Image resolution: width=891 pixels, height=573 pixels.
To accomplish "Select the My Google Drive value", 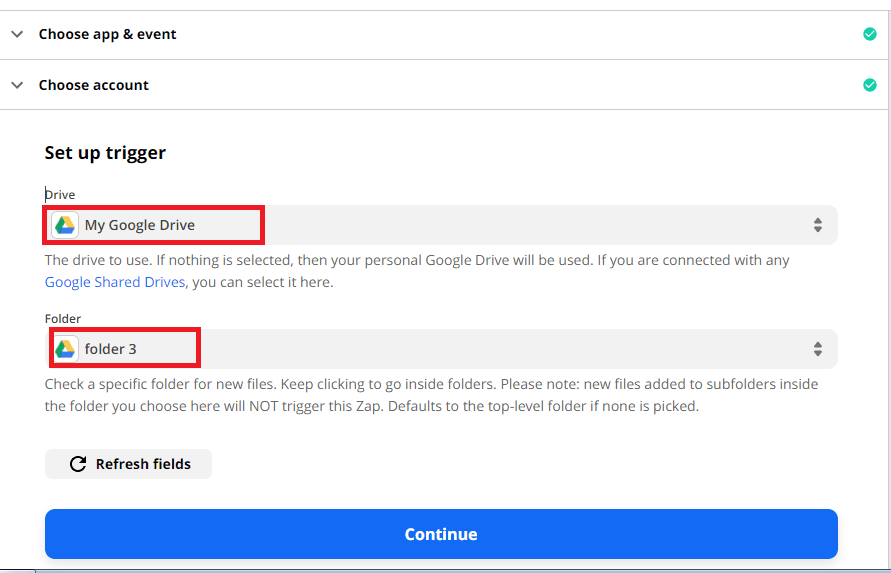I will [x=140, y=225].
